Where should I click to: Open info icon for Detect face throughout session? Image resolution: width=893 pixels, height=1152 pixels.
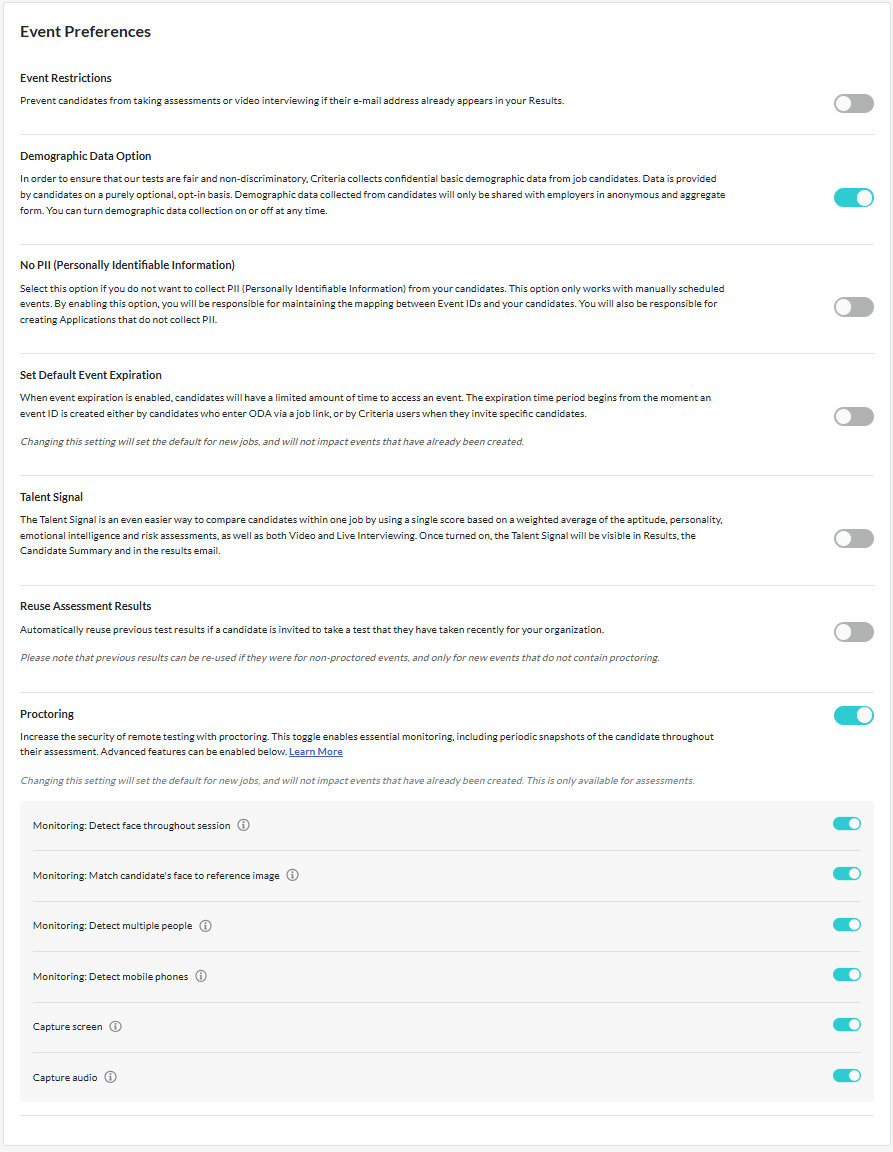coord(243,825)
